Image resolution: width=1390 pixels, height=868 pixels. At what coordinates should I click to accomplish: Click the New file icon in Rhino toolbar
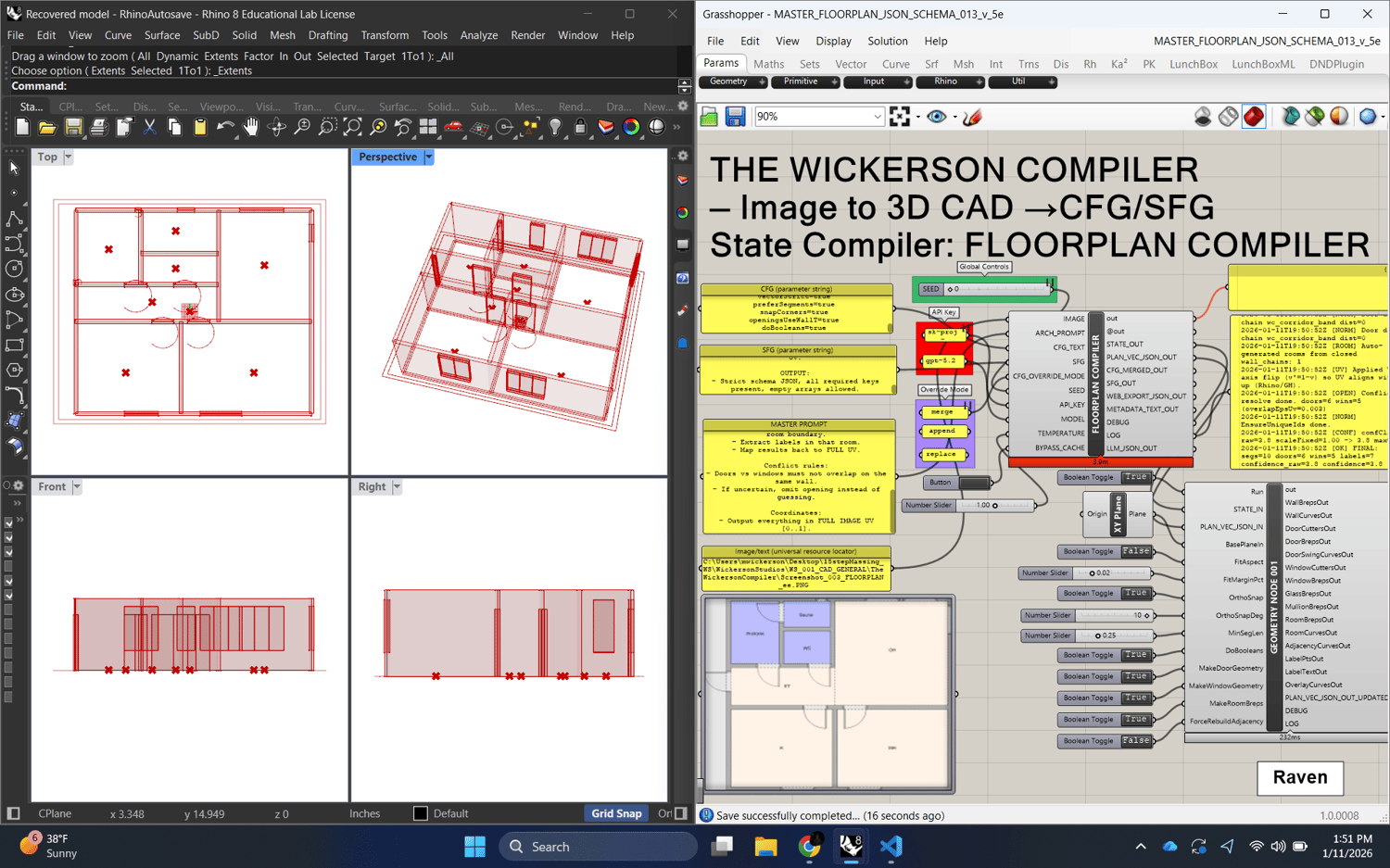pyautogui.click(x=22, y=127)
